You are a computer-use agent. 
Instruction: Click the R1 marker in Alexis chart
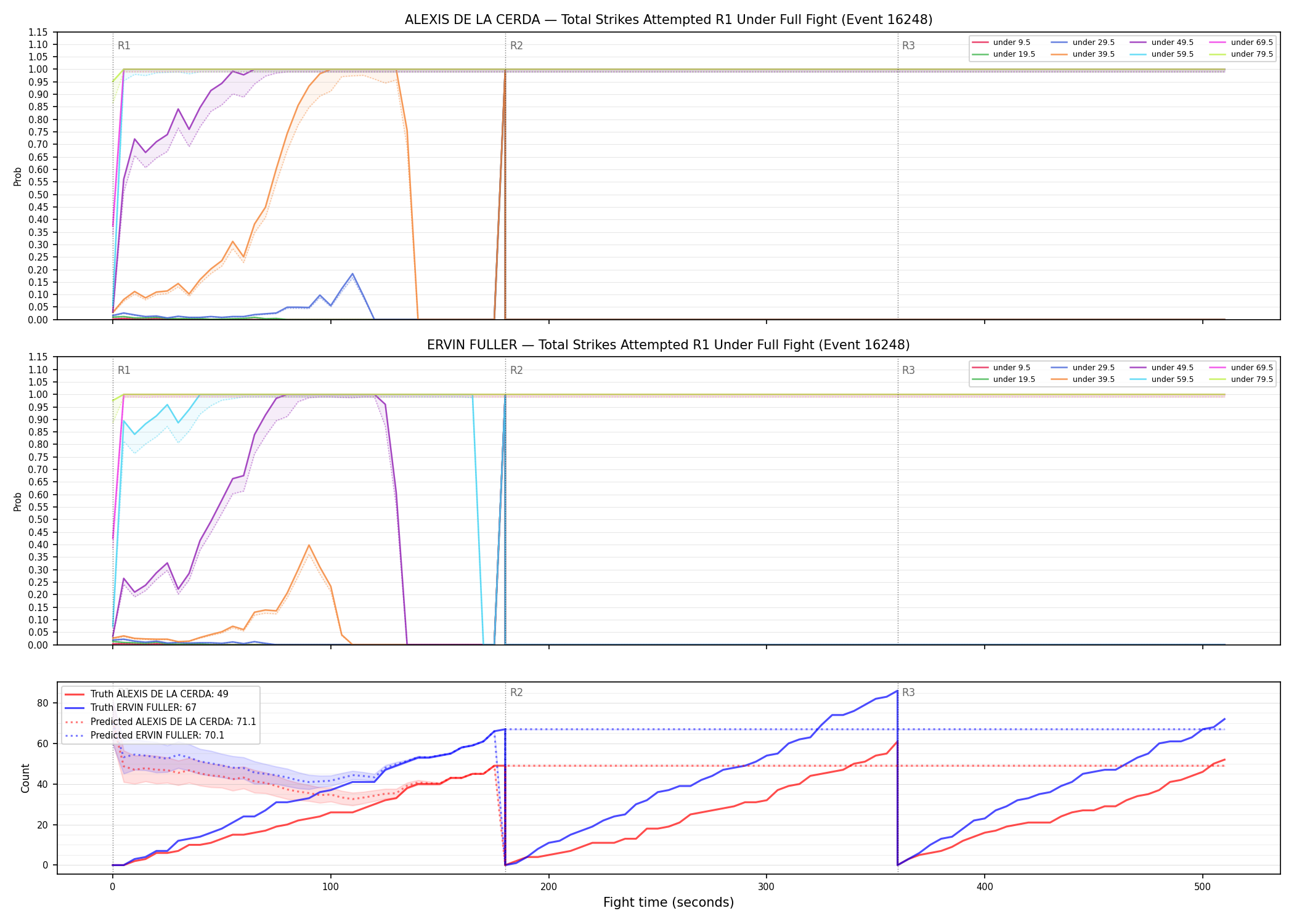(x=124, y=46)
